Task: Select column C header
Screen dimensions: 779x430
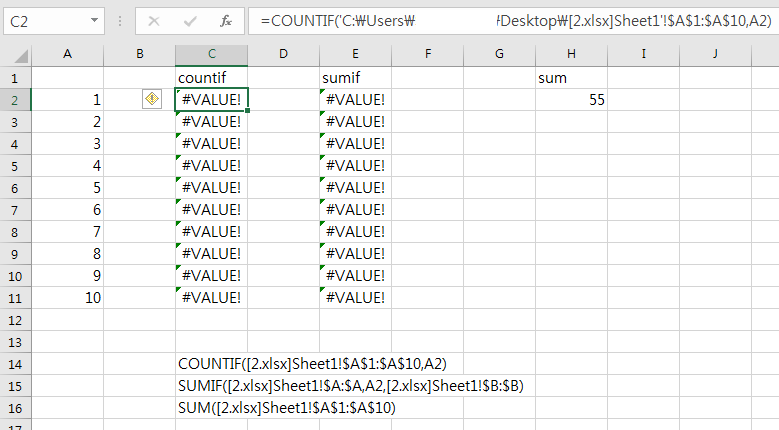Action: pos(212,54)
